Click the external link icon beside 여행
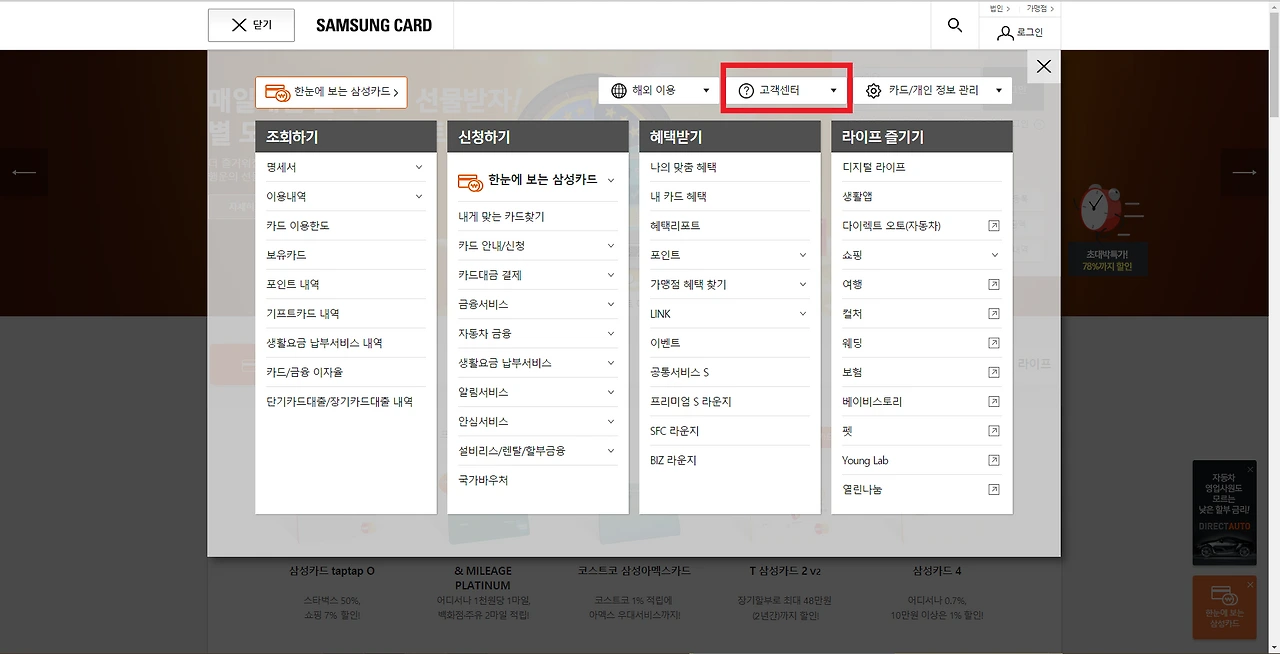This screenshot has width=1280, height=654. tap(993, 284)
